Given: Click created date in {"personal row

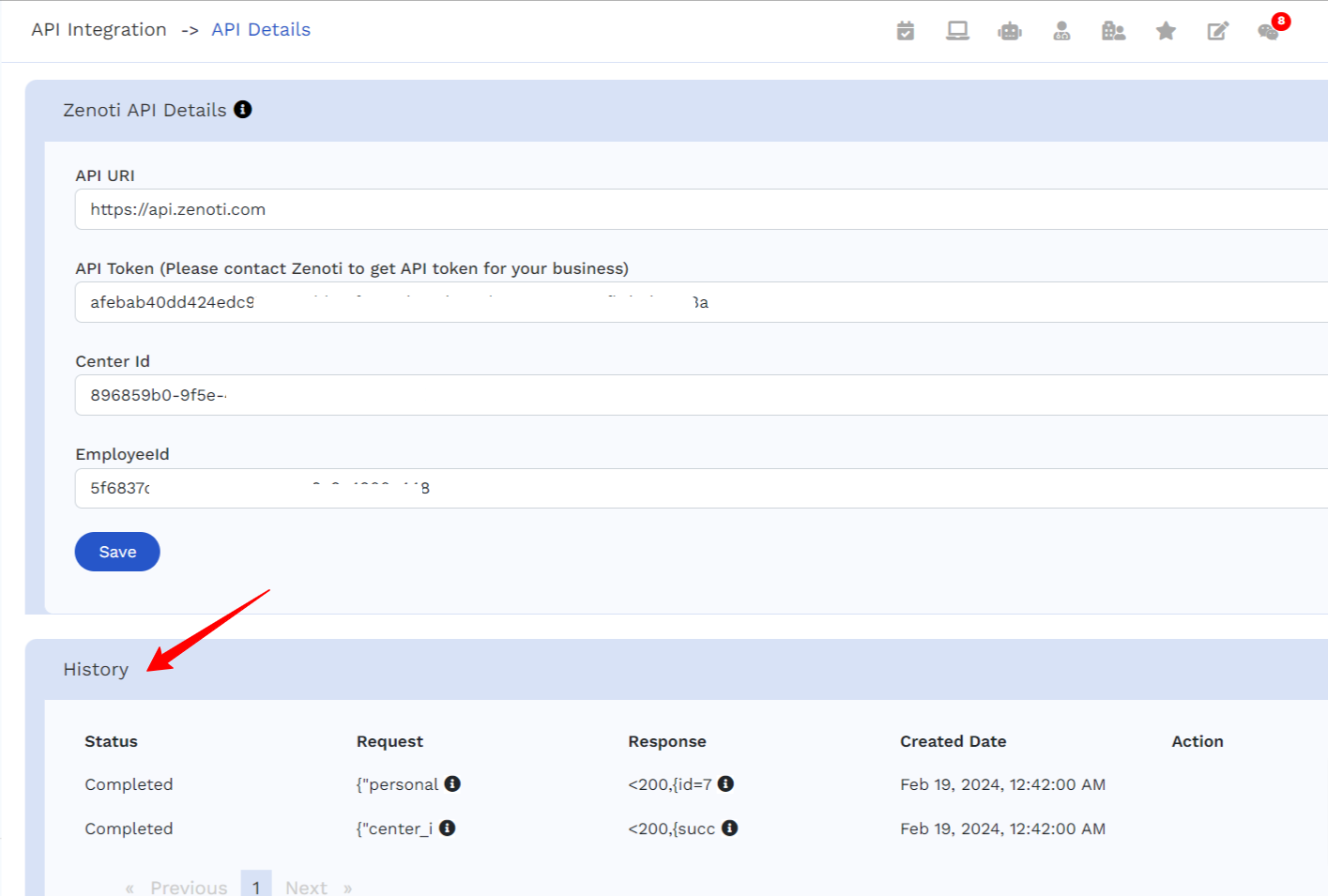Looking at the screenshot, I should click(1002, 784).
